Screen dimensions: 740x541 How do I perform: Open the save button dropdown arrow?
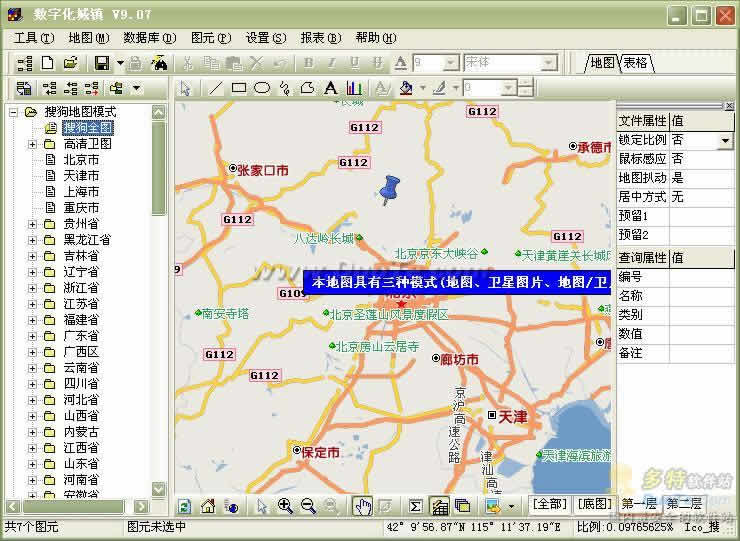click(x=120, y=63)
